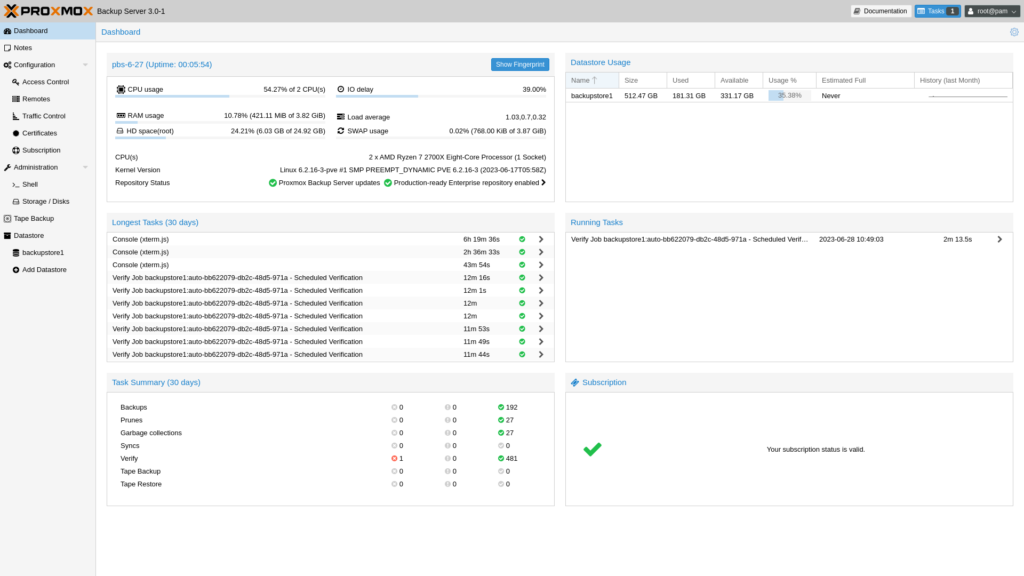Image resolution: width=1024 pixels, height=576 pixels.
Task: Open the Documentation button
Action: coord(881,11)
